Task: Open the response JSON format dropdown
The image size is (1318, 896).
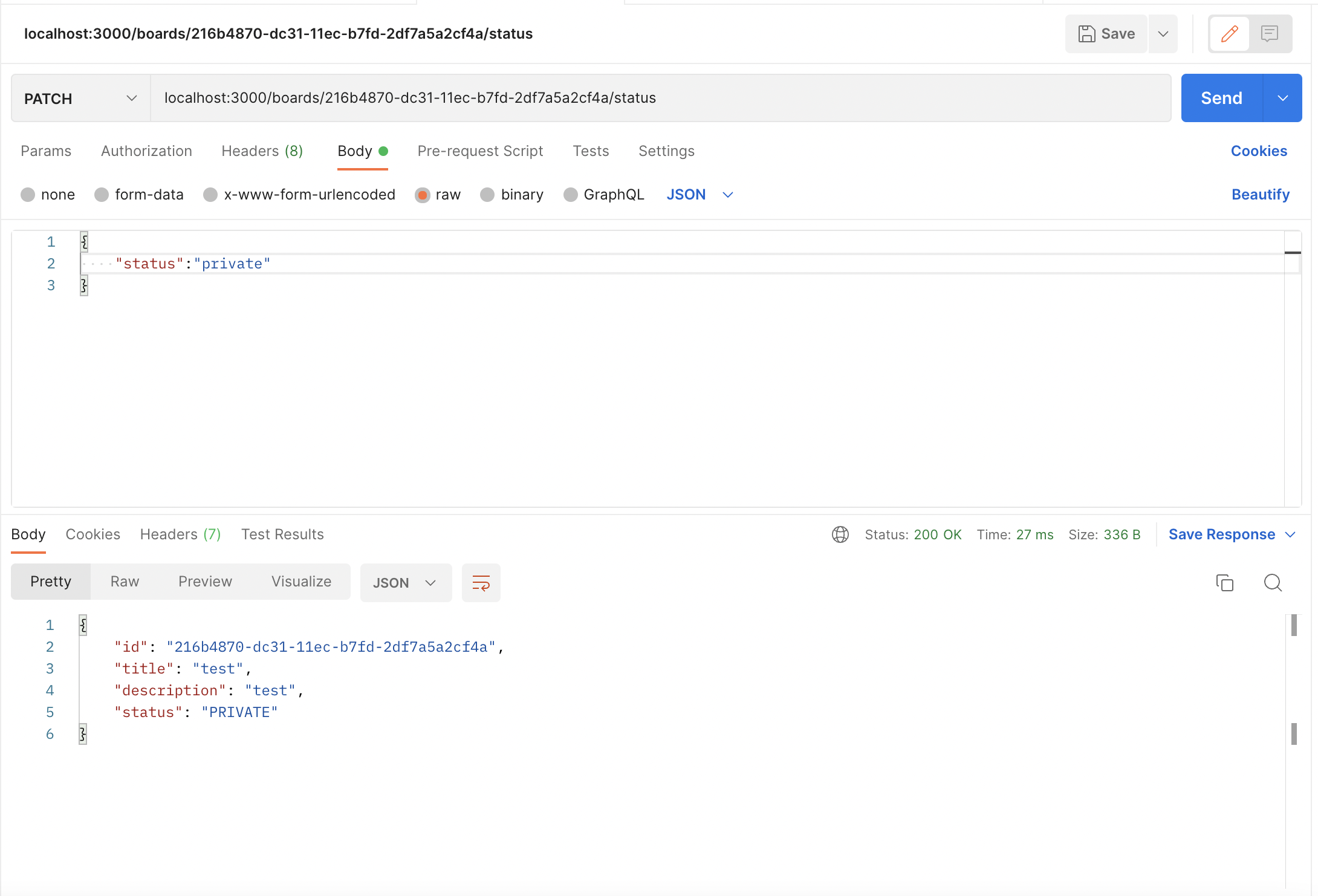Action: pos(405,583)
